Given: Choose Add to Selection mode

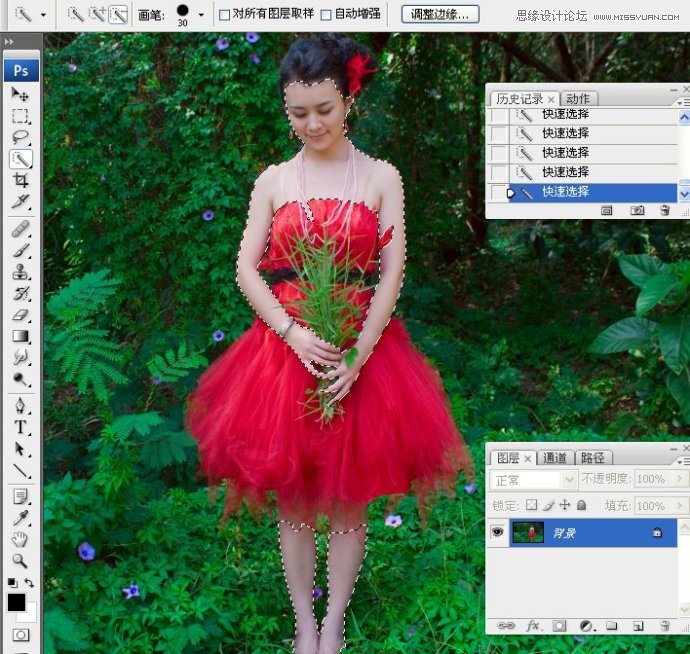Looking at the screenshot, I should coord(97,14).
